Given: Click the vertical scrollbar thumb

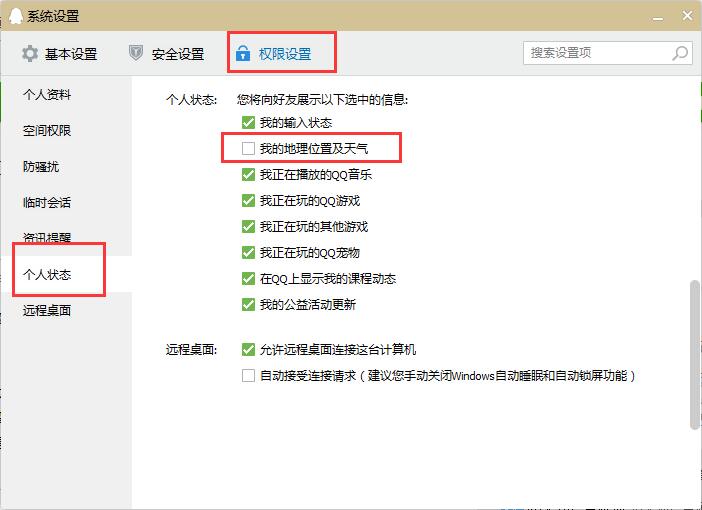Looking at the screenshot, I should [x=695, y=355].
